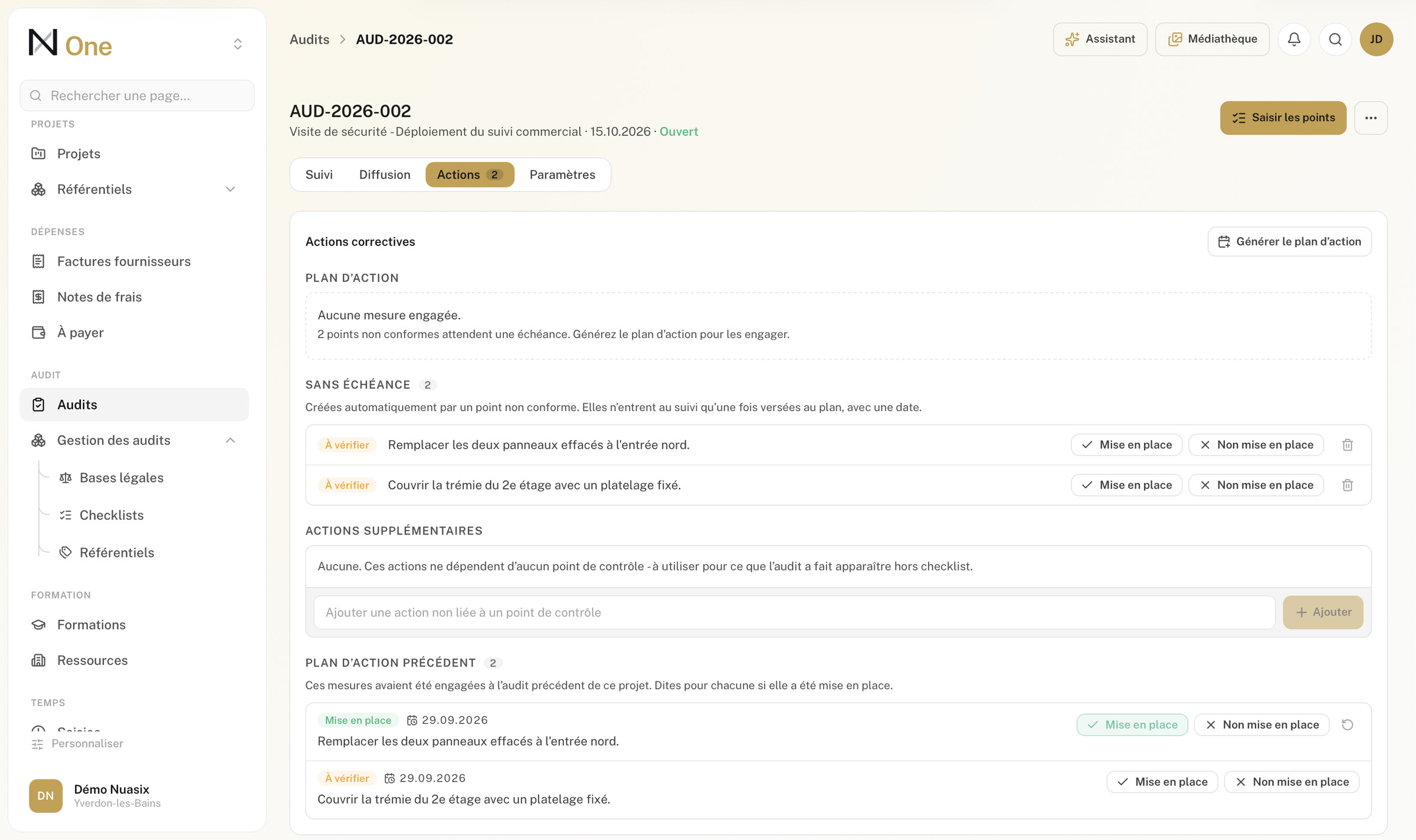Screen dimensions: 1416x840
Task: Switch to the Diffusion tab
Action: tap(385, 175)
